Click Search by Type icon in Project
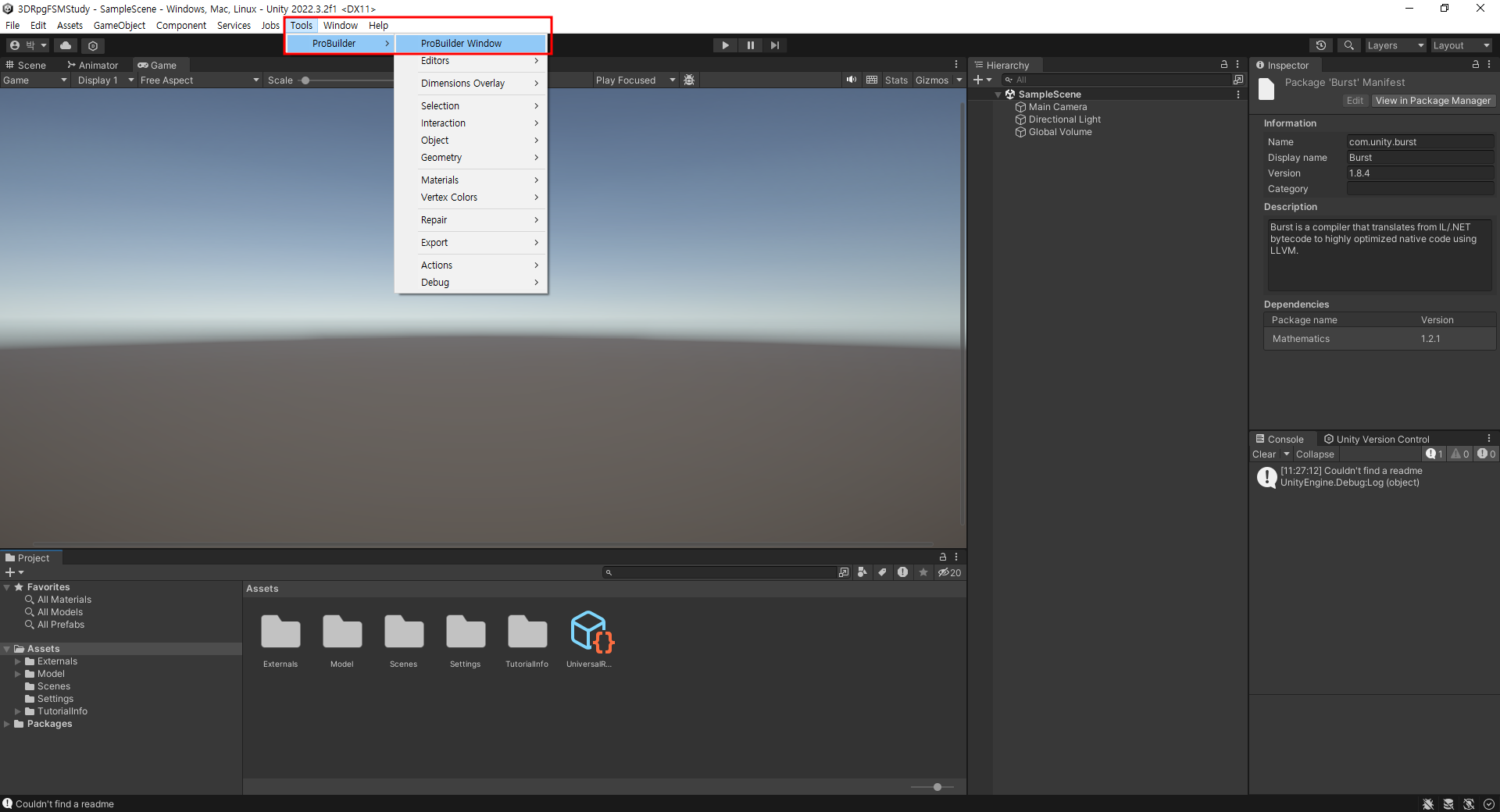 click(x=862, y=572)
